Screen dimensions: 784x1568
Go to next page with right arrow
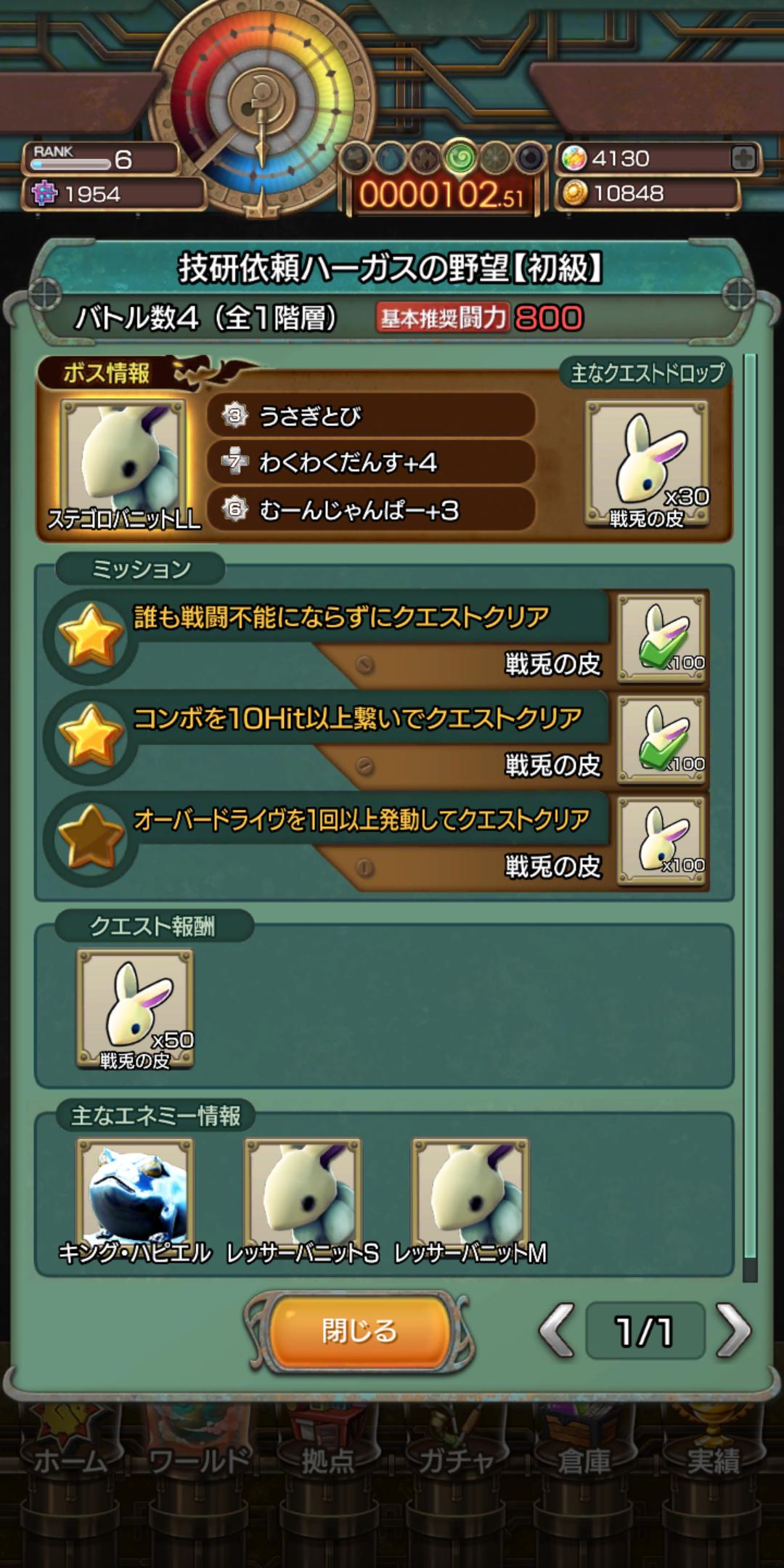coord(734,1330)
